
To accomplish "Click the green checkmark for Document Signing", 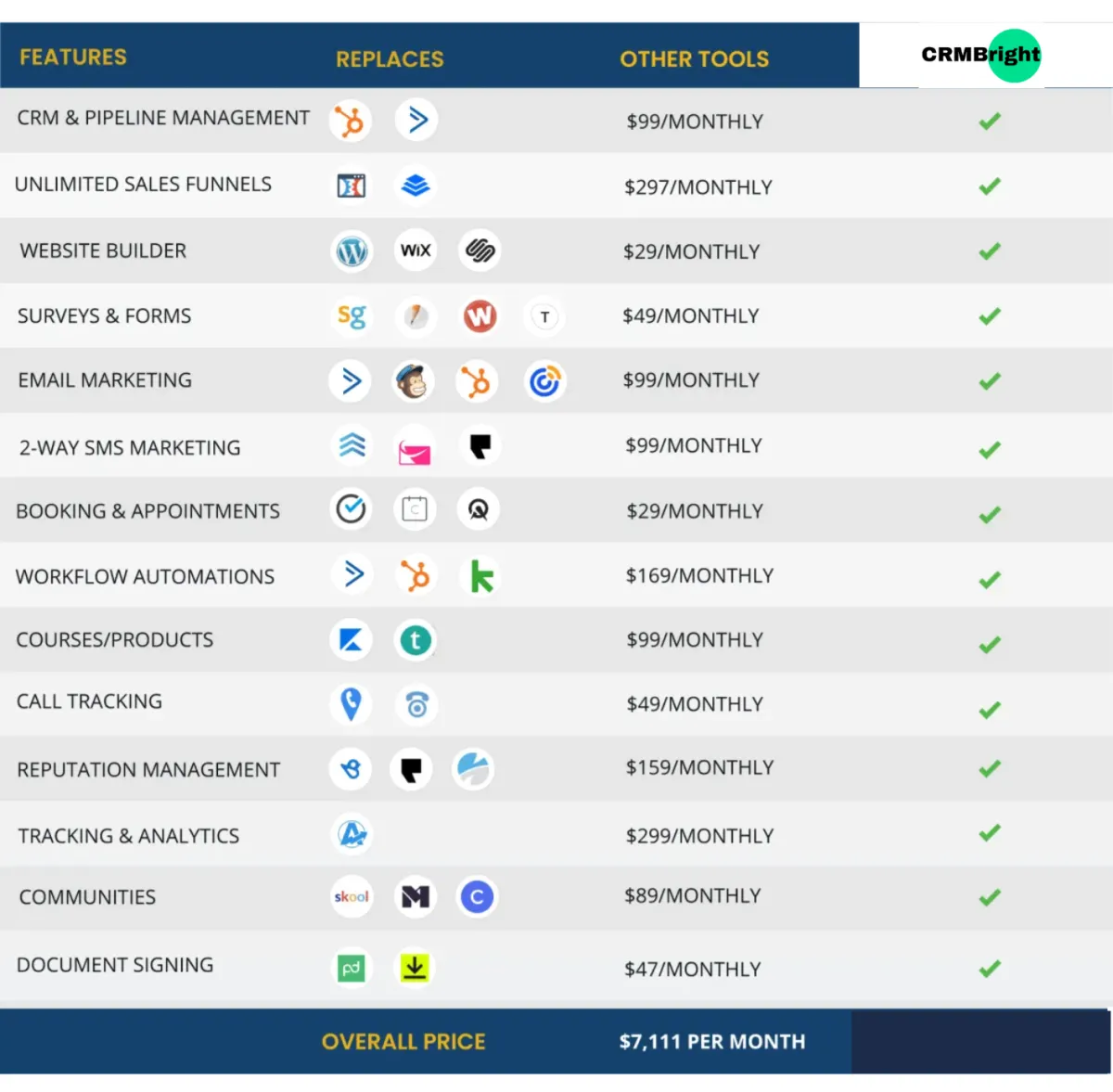I will pos(990,969).
